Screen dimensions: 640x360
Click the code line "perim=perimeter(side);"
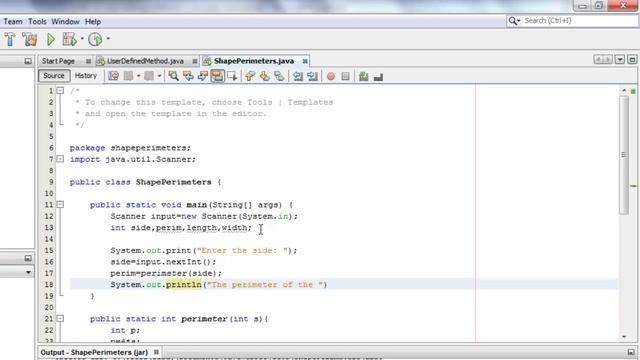click(166, 273)
